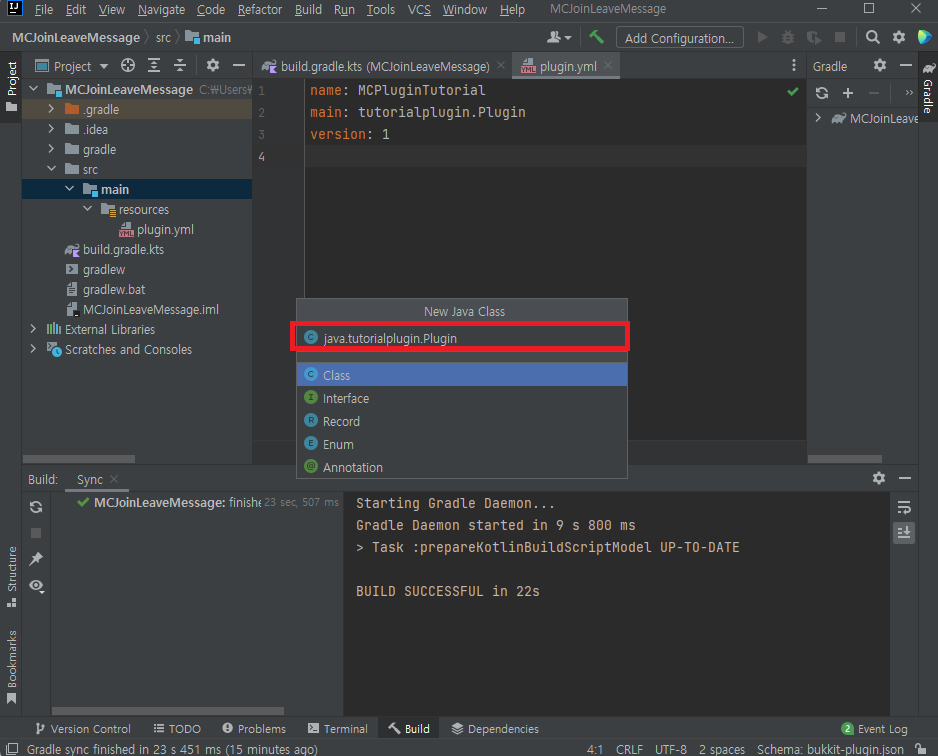Open the Terminal tool window

[x=337, y=728]
